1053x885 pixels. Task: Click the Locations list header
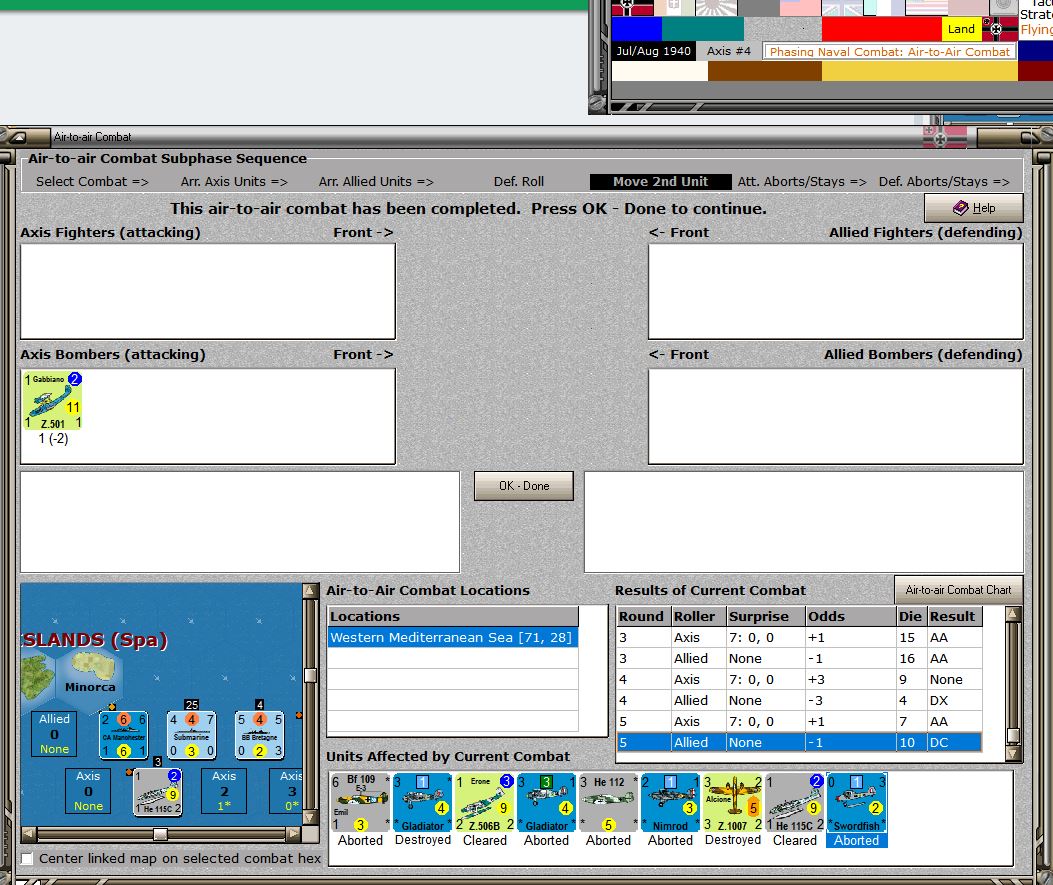pyautogui.click(x=453, y=616)
